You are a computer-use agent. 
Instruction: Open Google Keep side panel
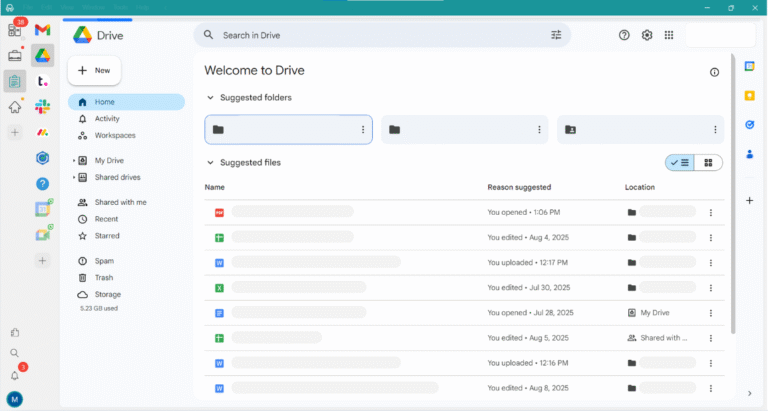point(749,95)
